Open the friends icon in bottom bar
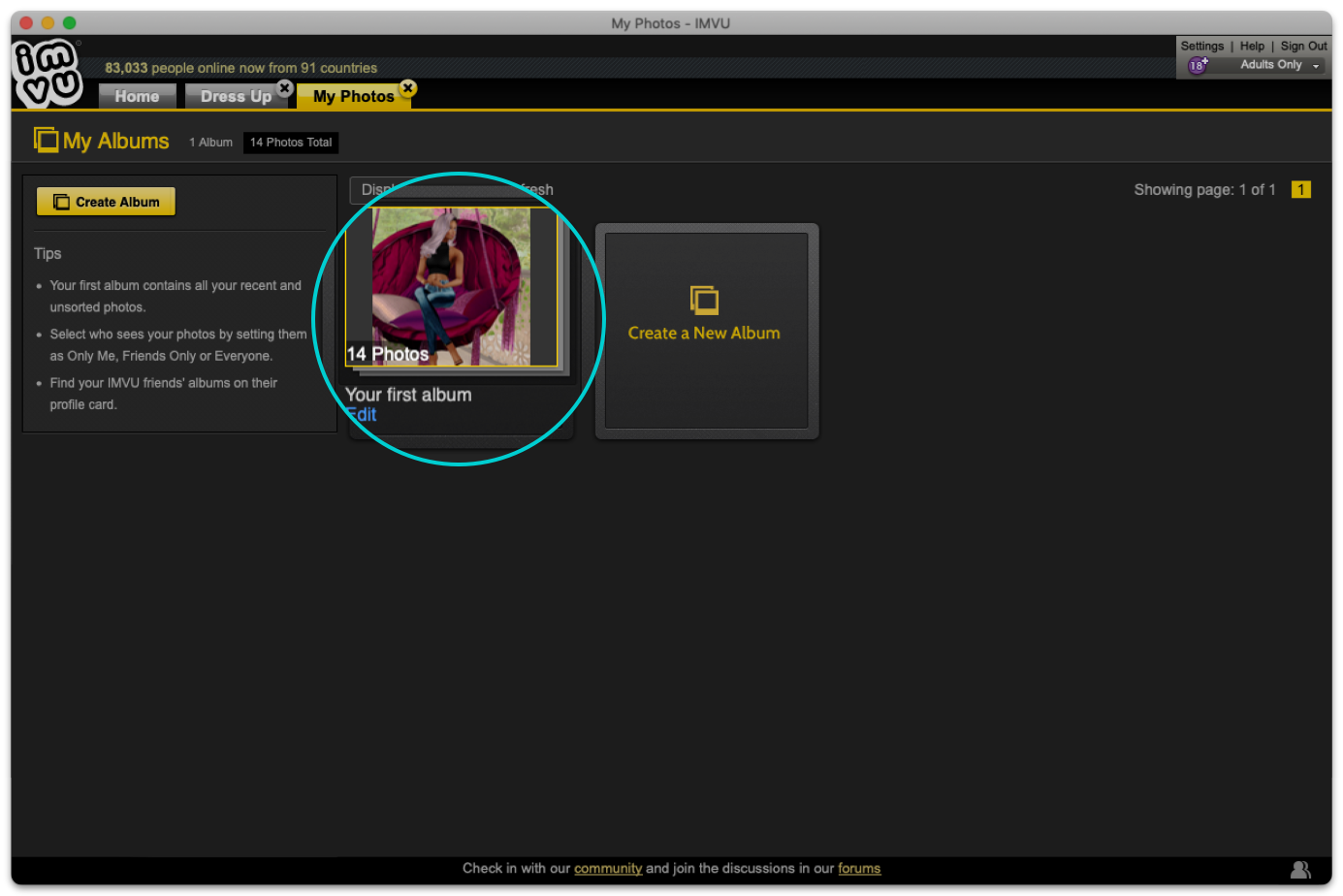This screenshot has width=1343, height=896. (x=1300, y=870)
